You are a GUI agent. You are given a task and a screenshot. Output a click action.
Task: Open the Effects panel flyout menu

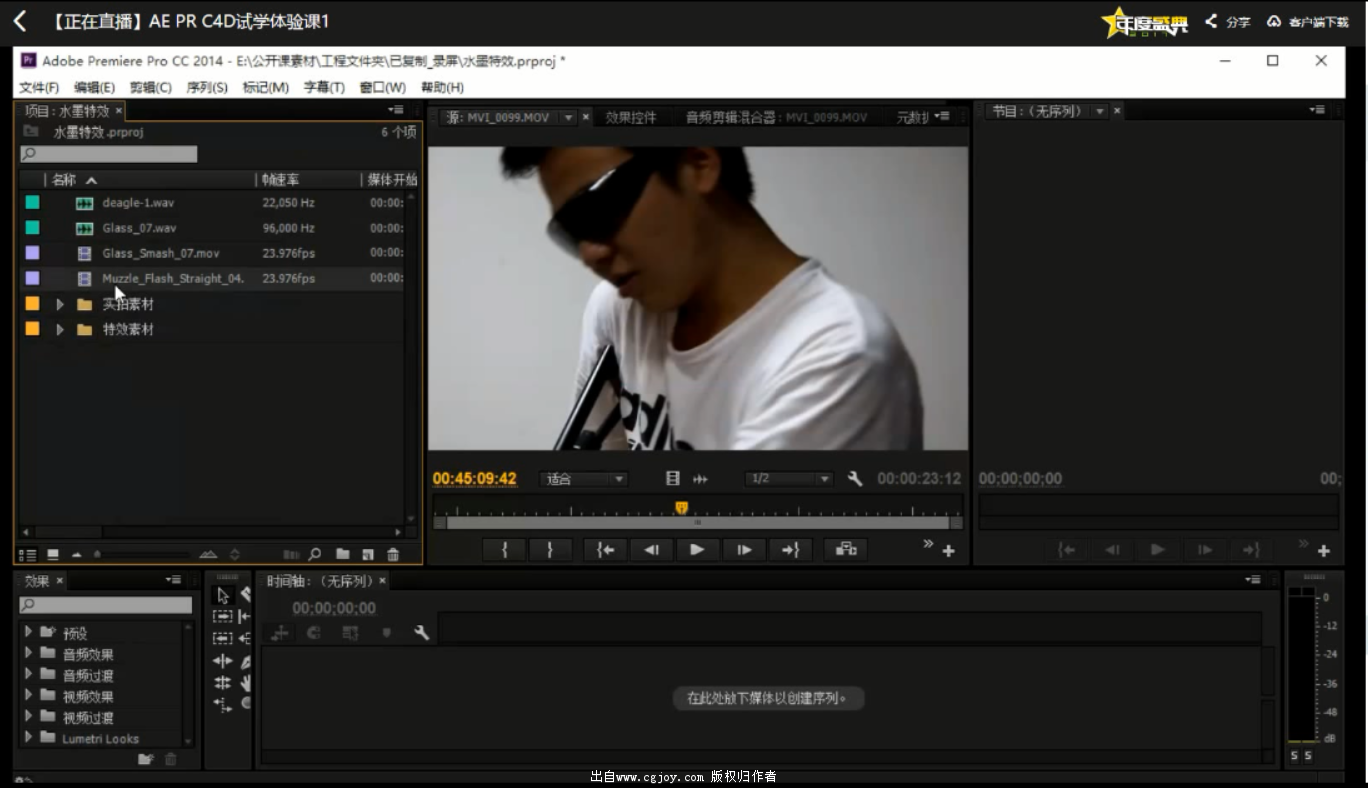[174, 580]
